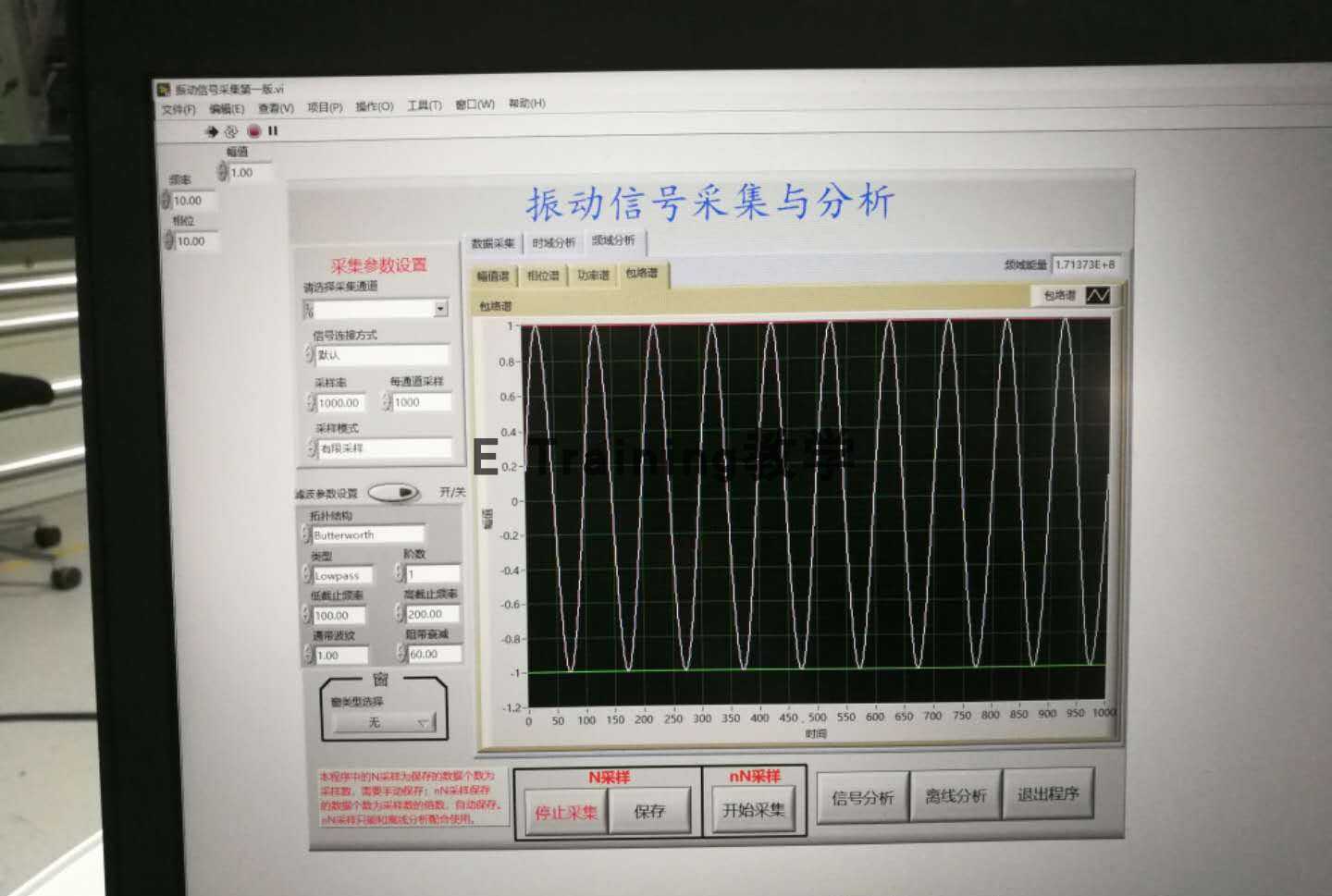Switch to the 时域分析 tab

pyautogui.click(x=553, y=242)
